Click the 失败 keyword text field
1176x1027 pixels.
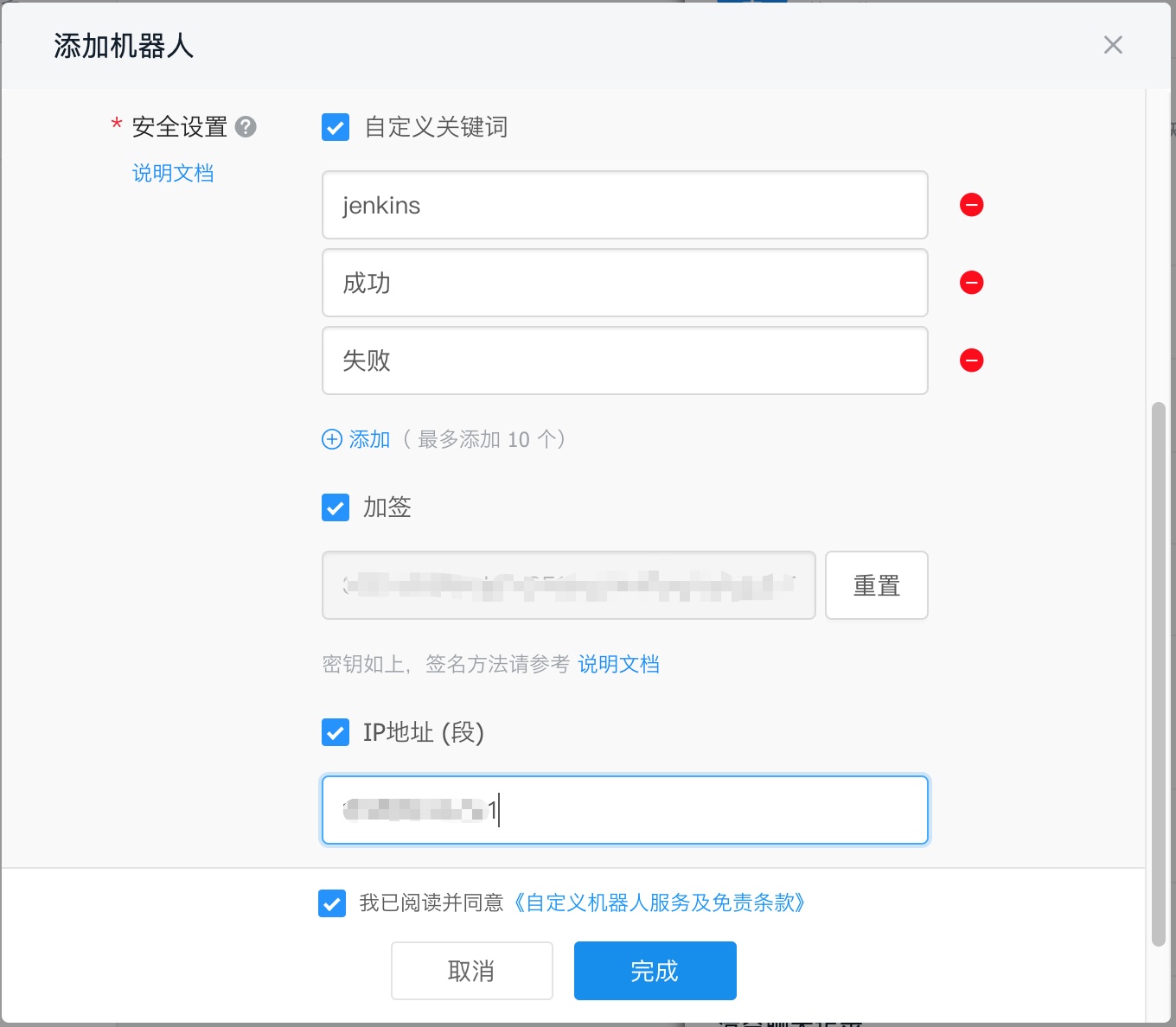624,360
